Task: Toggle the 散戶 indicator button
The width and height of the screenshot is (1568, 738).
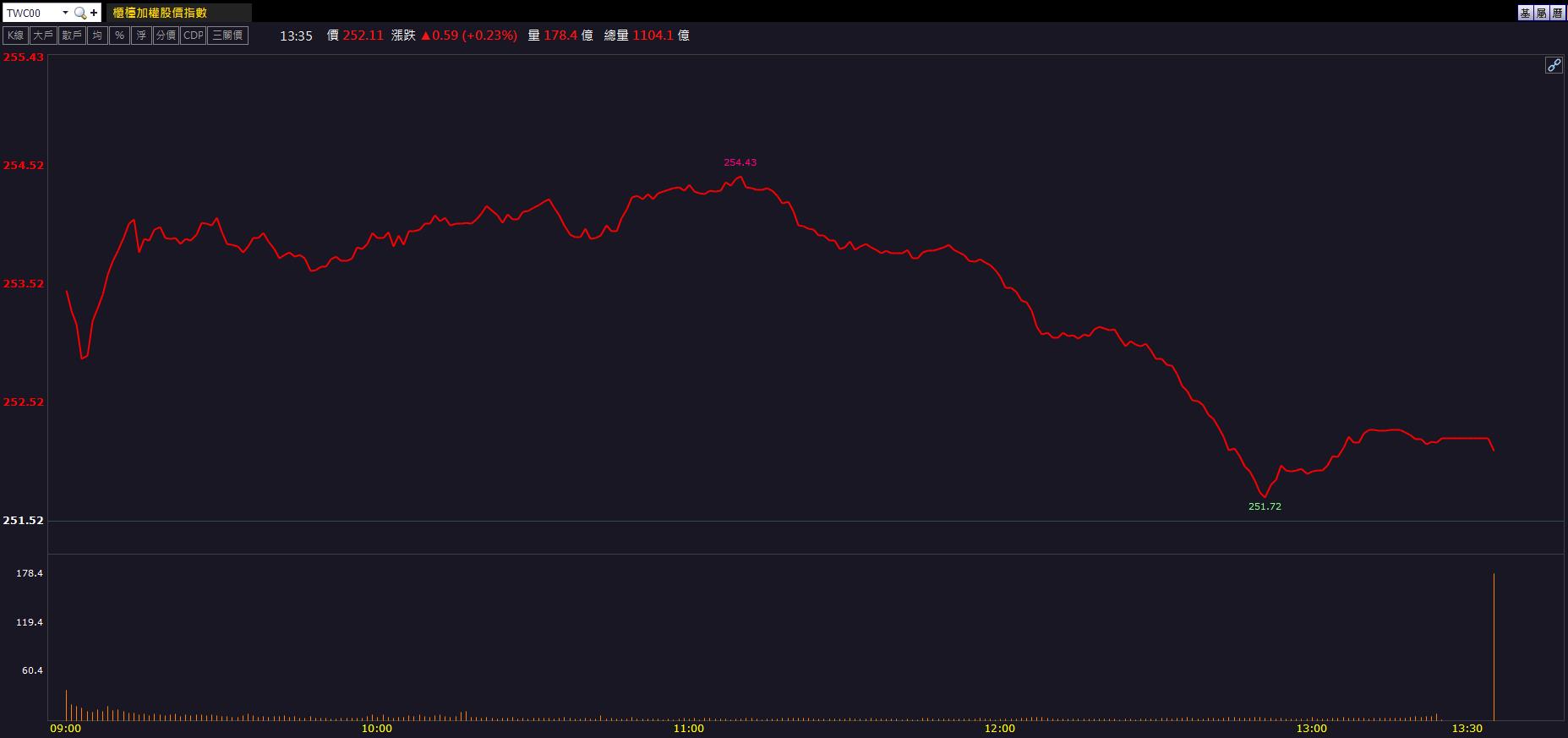Action: [72, 36]
